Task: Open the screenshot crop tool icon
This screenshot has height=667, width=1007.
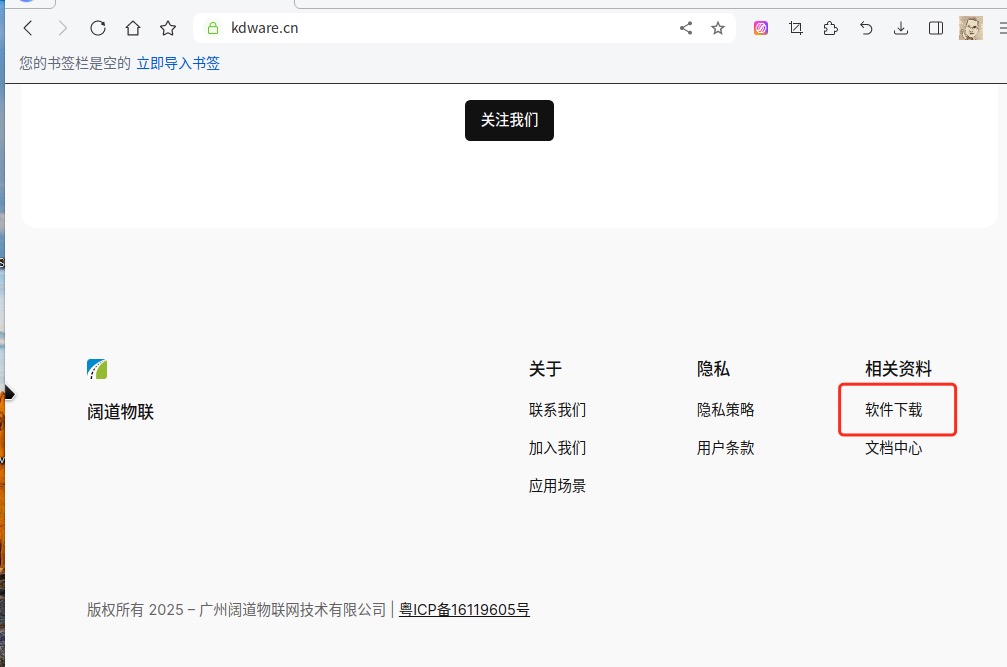Action: (x=796, y=28)
